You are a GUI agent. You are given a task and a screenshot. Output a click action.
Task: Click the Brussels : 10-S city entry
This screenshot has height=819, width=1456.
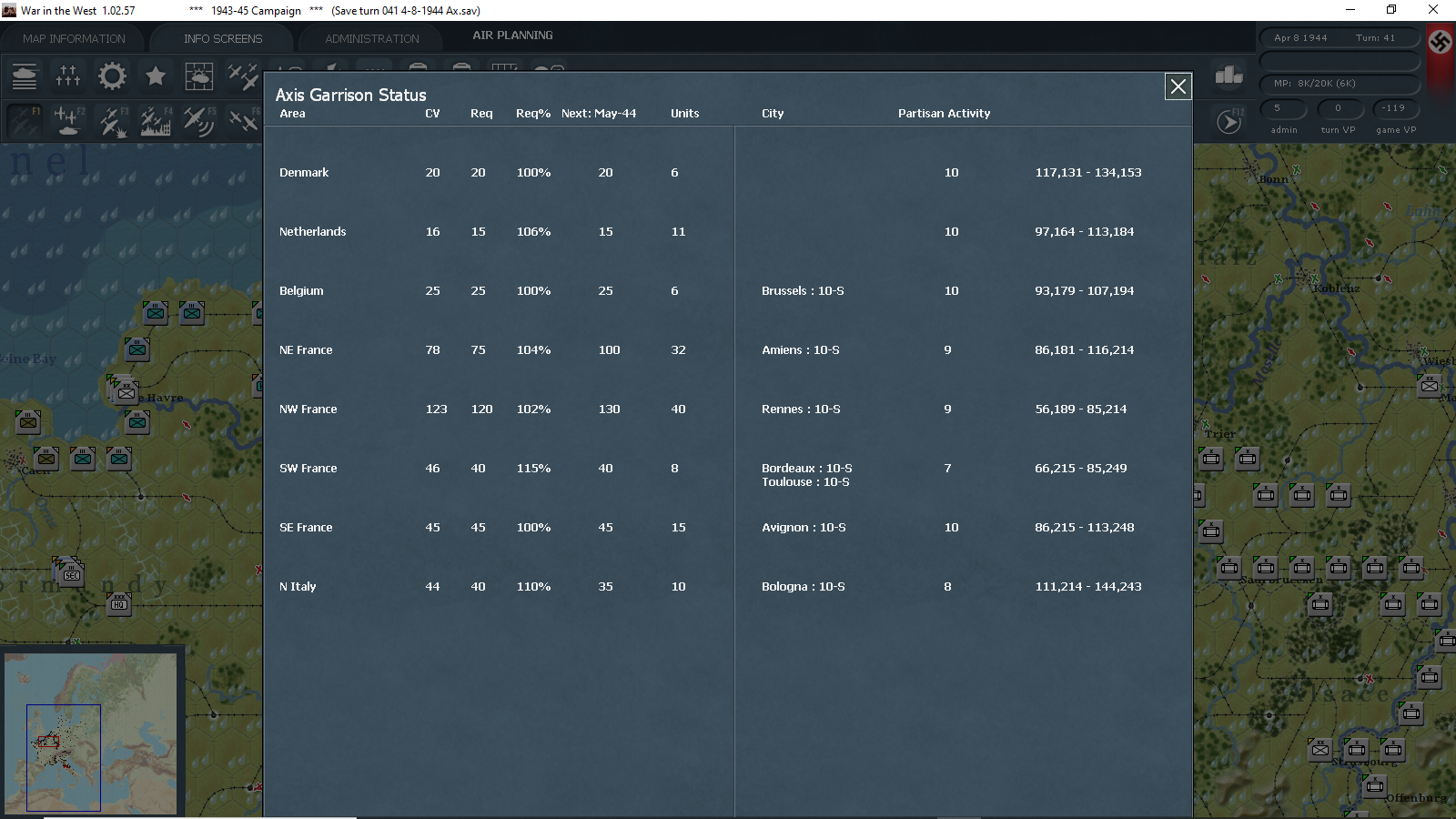pyautogui.click(x=803, y=291)
